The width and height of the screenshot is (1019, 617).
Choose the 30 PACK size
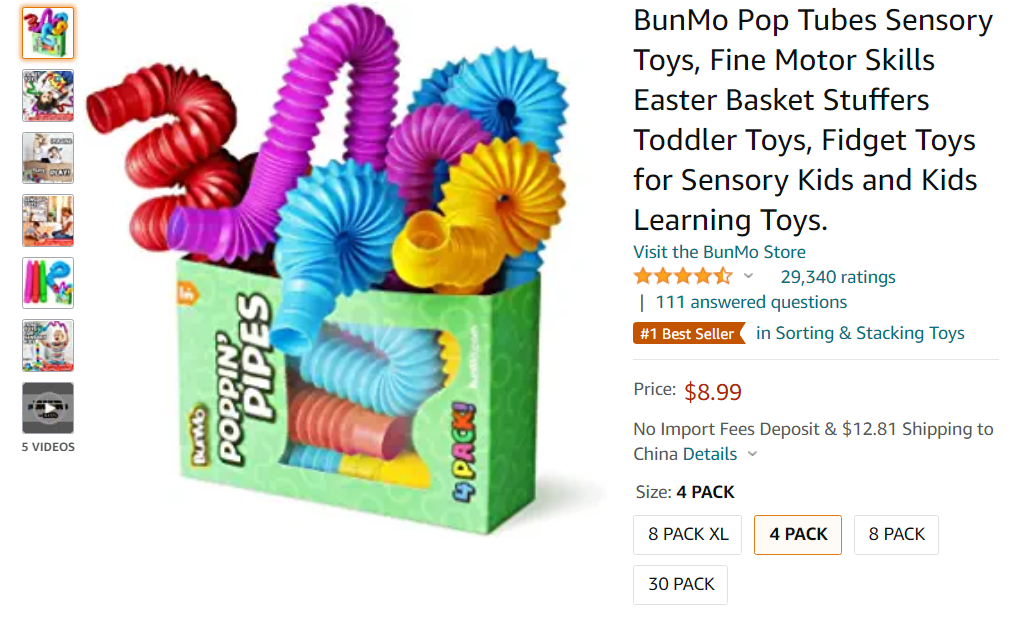pyautogui.click(x=680, y=584)
